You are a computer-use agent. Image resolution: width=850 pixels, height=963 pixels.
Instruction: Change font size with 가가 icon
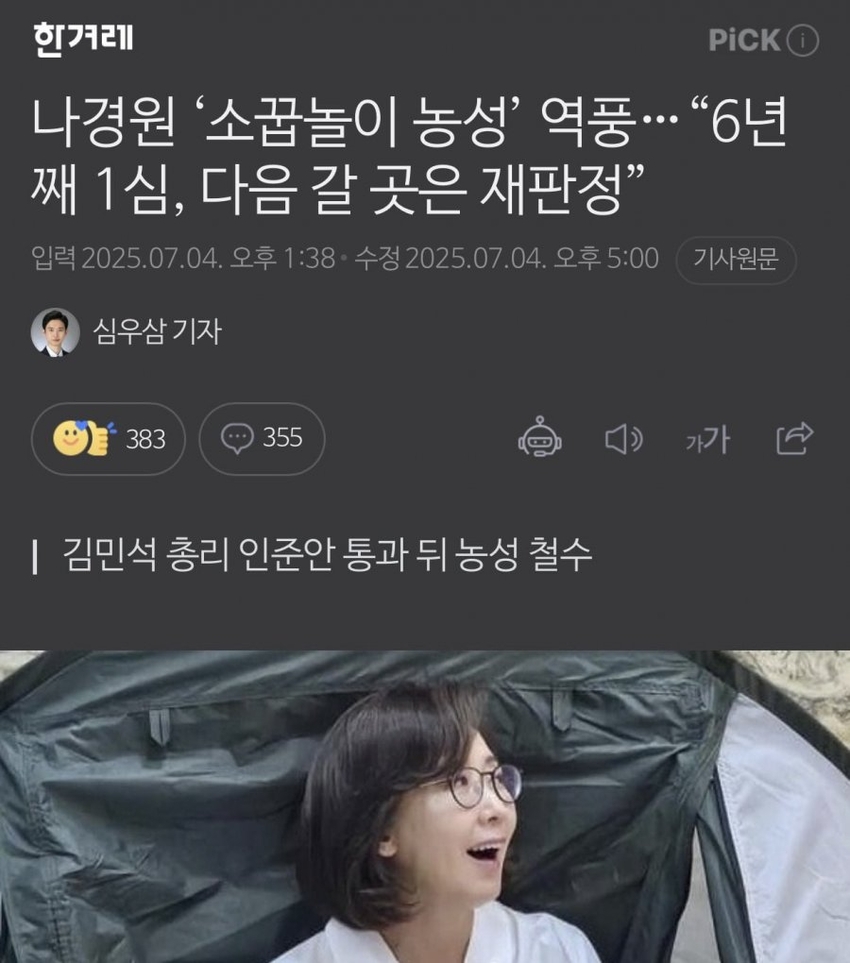(708, 439)
